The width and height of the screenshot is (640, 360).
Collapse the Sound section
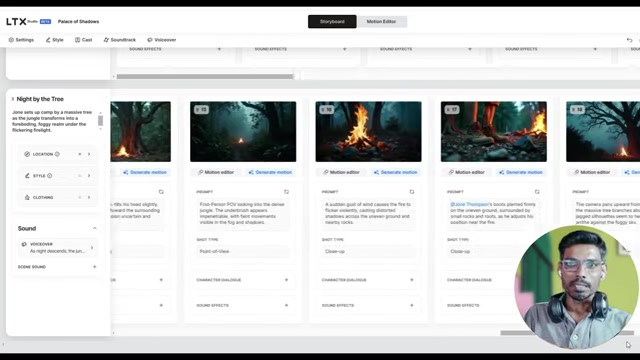pos(94,229)
